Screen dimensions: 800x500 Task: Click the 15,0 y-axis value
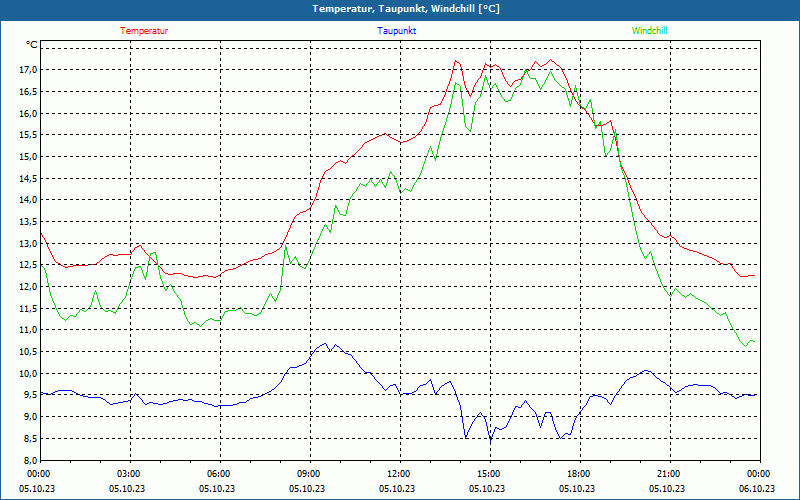click(x=29, y=157)
